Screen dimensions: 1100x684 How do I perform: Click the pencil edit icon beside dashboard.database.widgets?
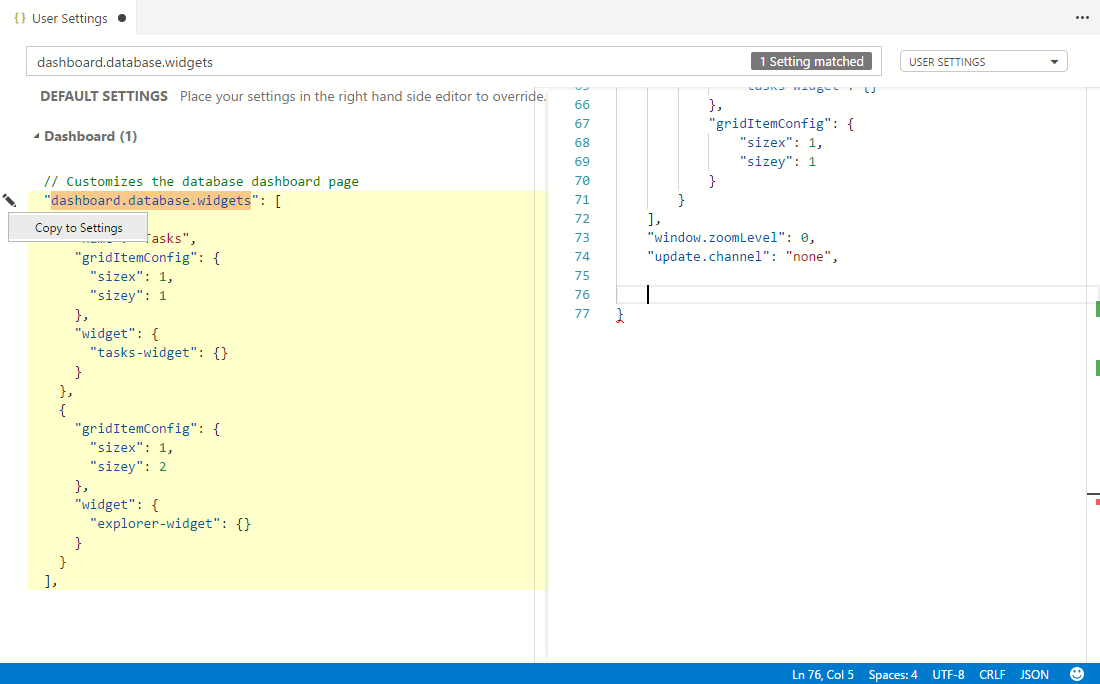tap(10, 201)
